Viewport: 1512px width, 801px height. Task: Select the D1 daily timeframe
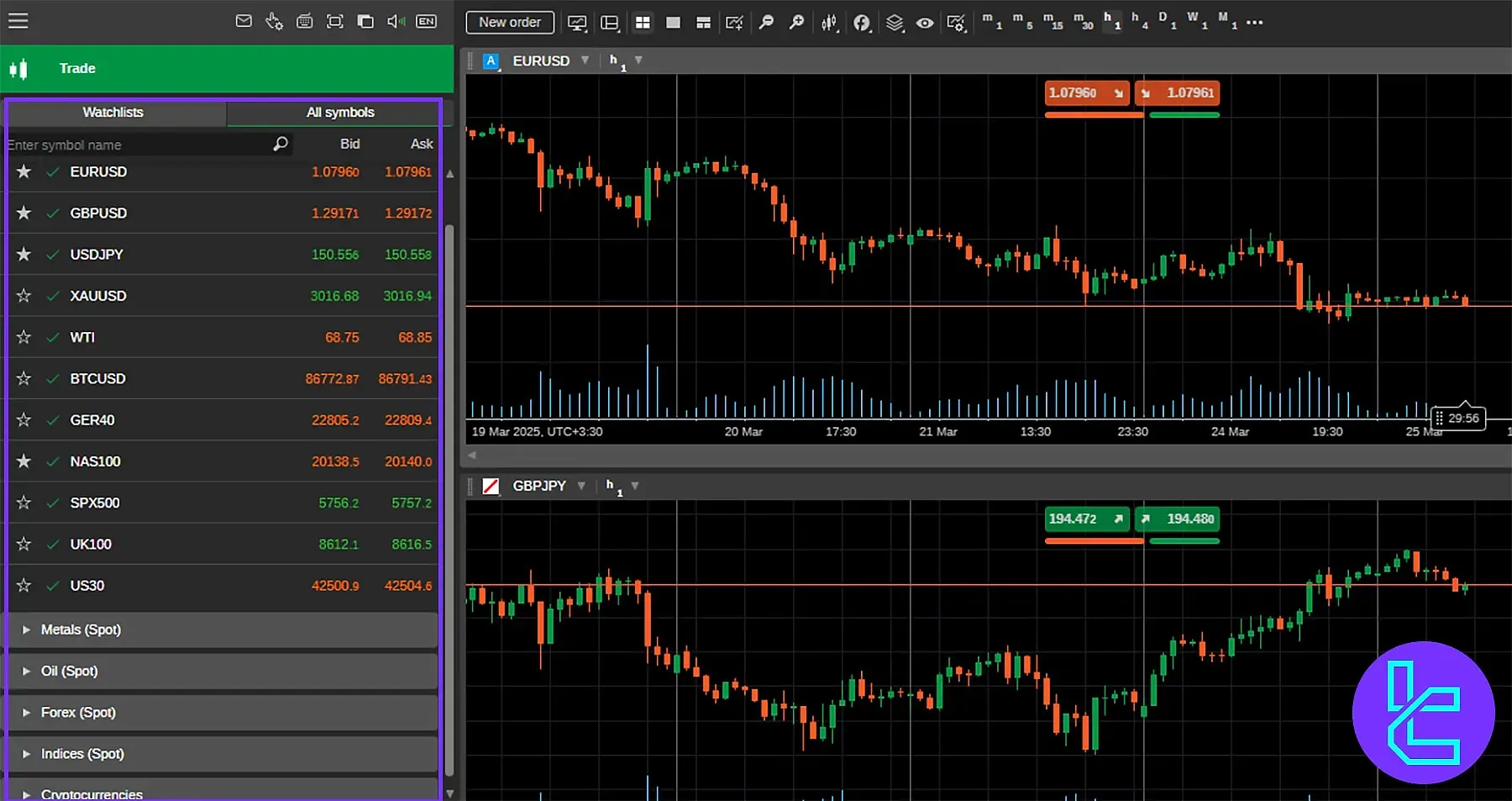pos(1168,21)
